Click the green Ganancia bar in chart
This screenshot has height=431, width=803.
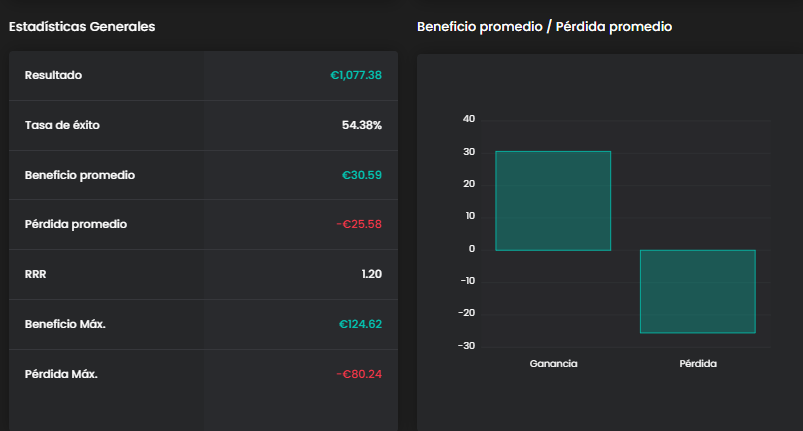(x=553, y=200)
